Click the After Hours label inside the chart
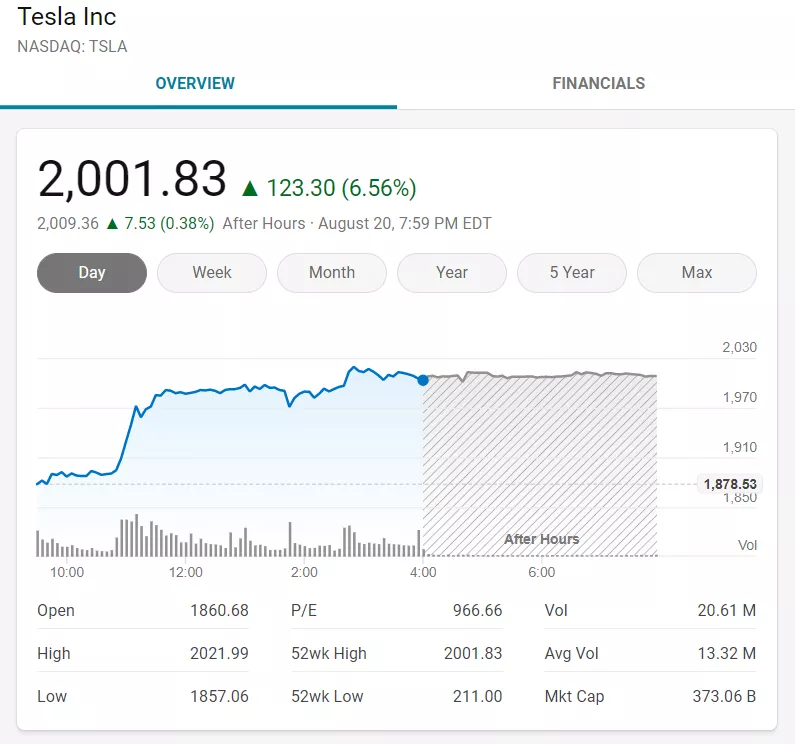 tap(541, 539)
